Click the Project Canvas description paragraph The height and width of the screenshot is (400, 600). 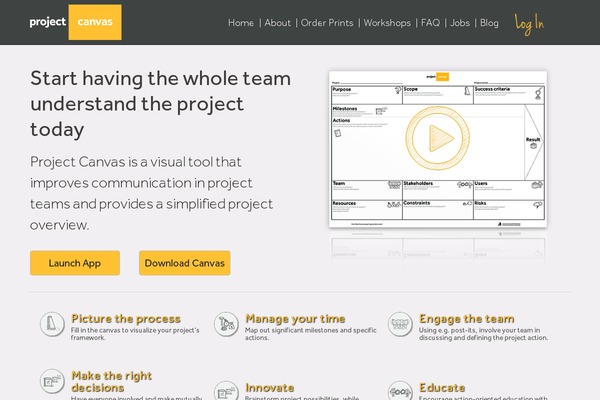click(152, 193)
